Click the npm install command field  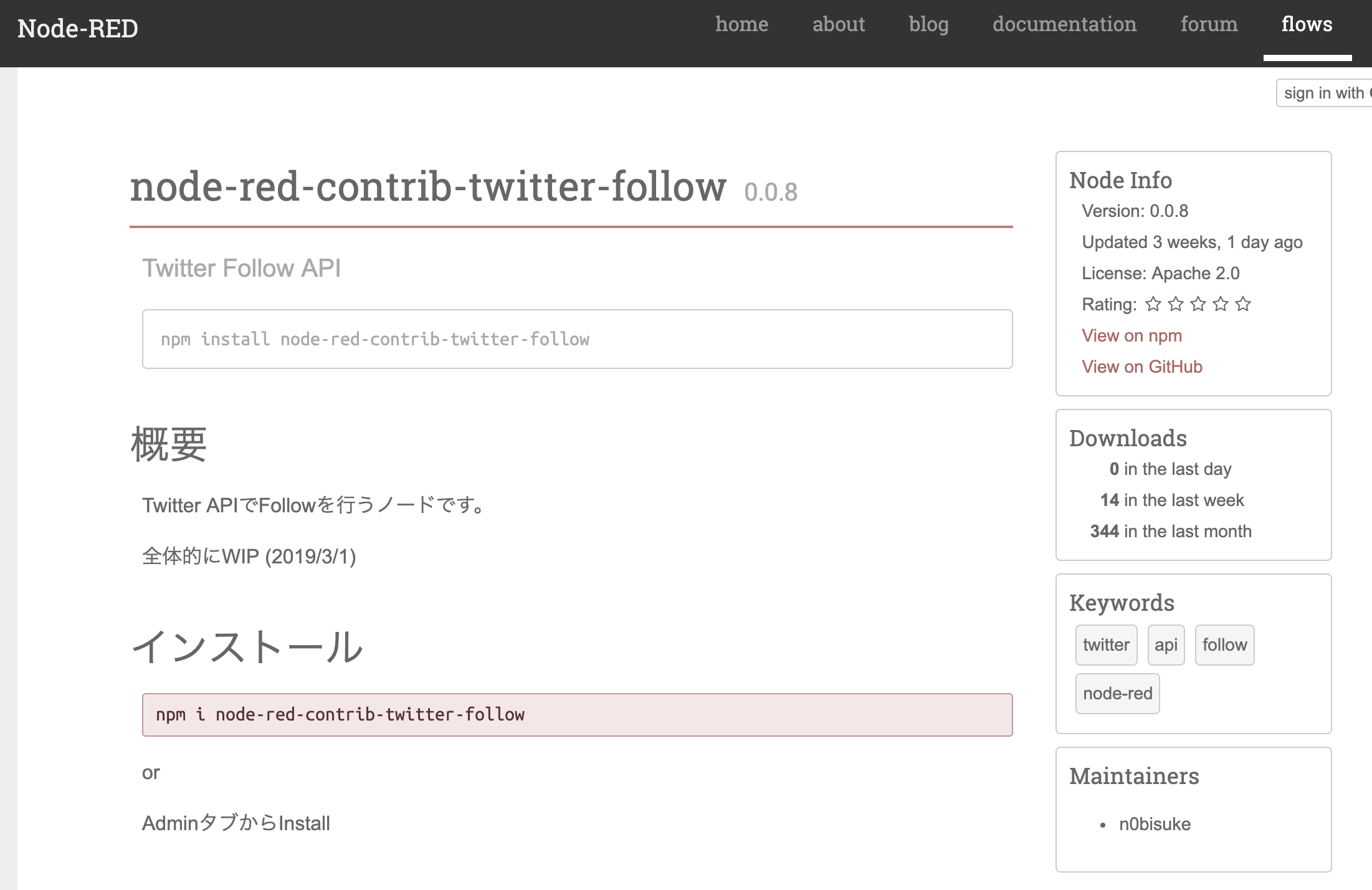tap(576, 339)
